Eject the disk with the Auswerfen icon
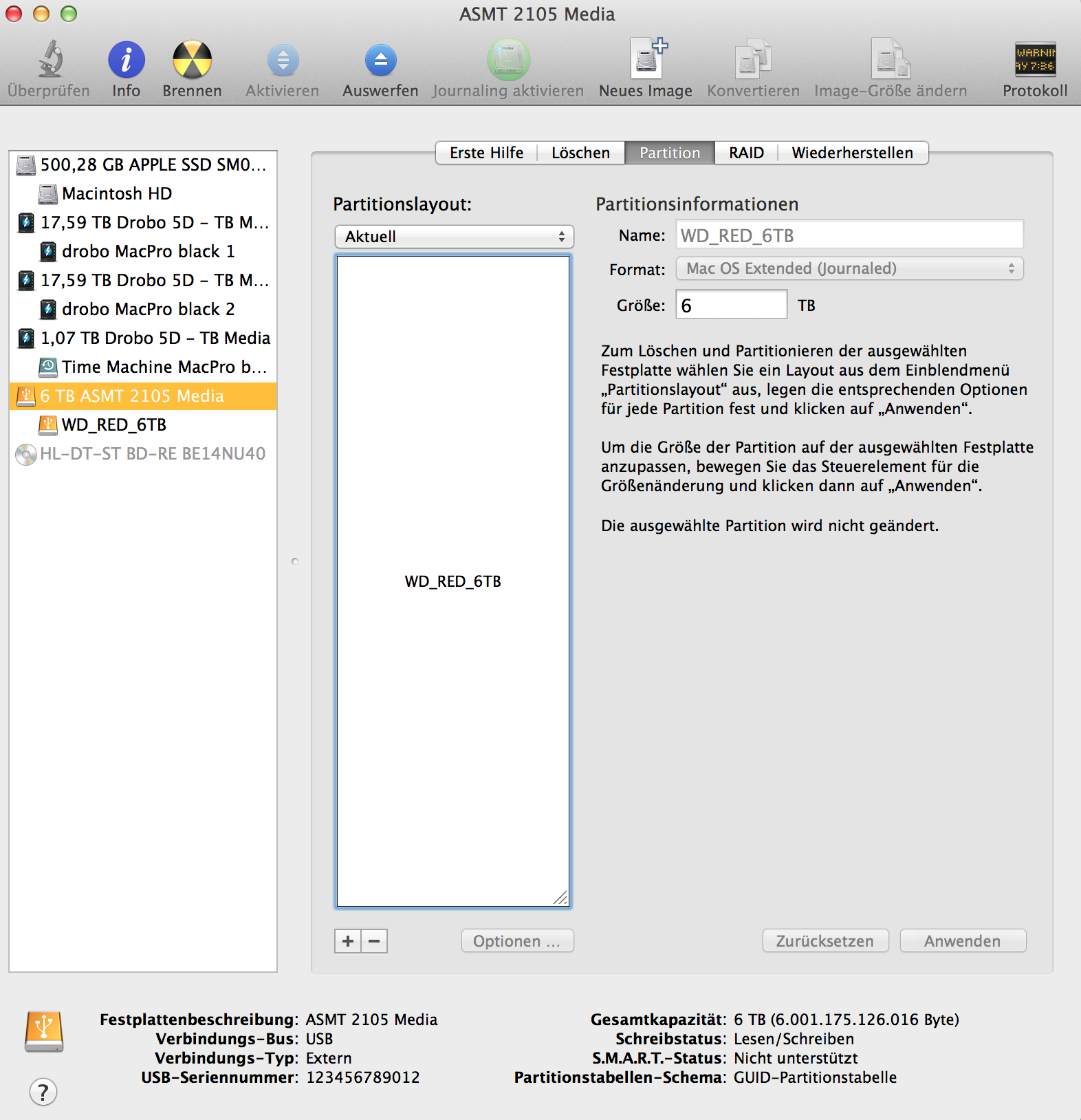Image resolution: width=1081 pixels, height=1120 pixels. (x=380, y=61)
